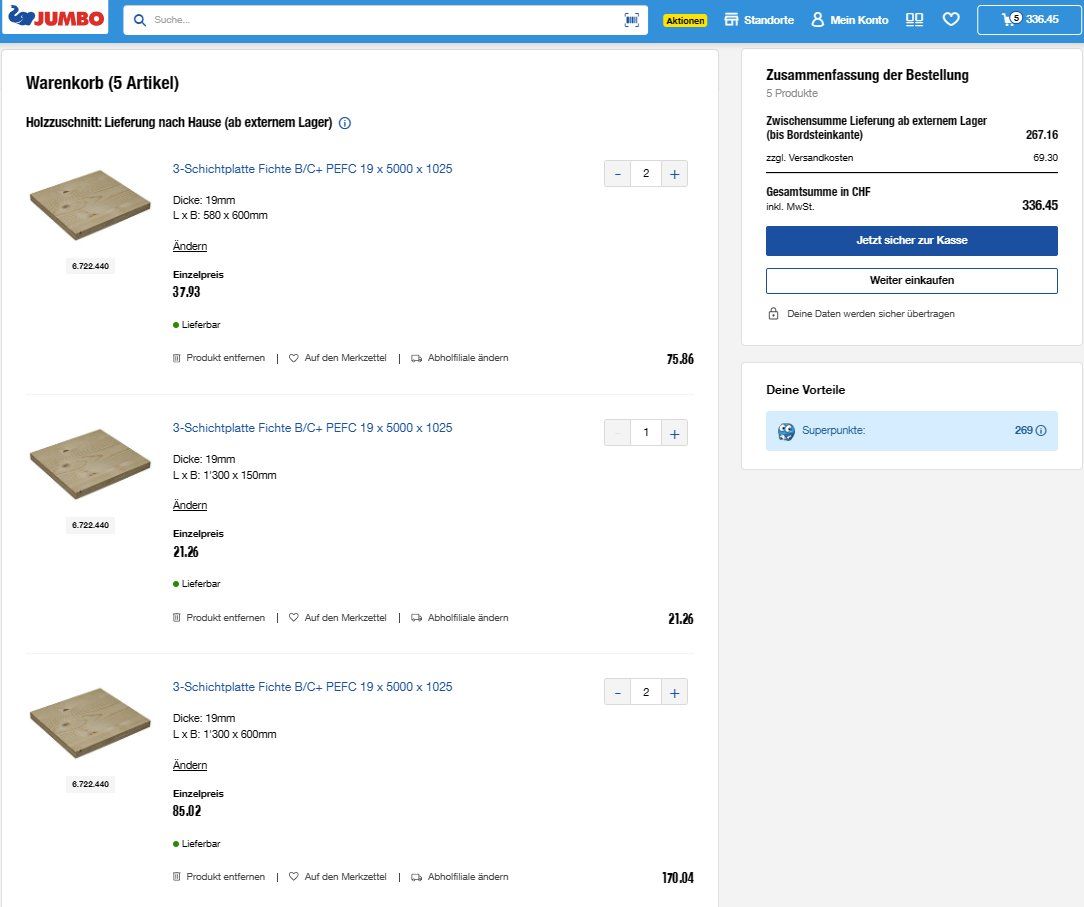Click Jetzt sicher zur Kasse button
The width and height of the screenshot is (1084, 907).
911,241
